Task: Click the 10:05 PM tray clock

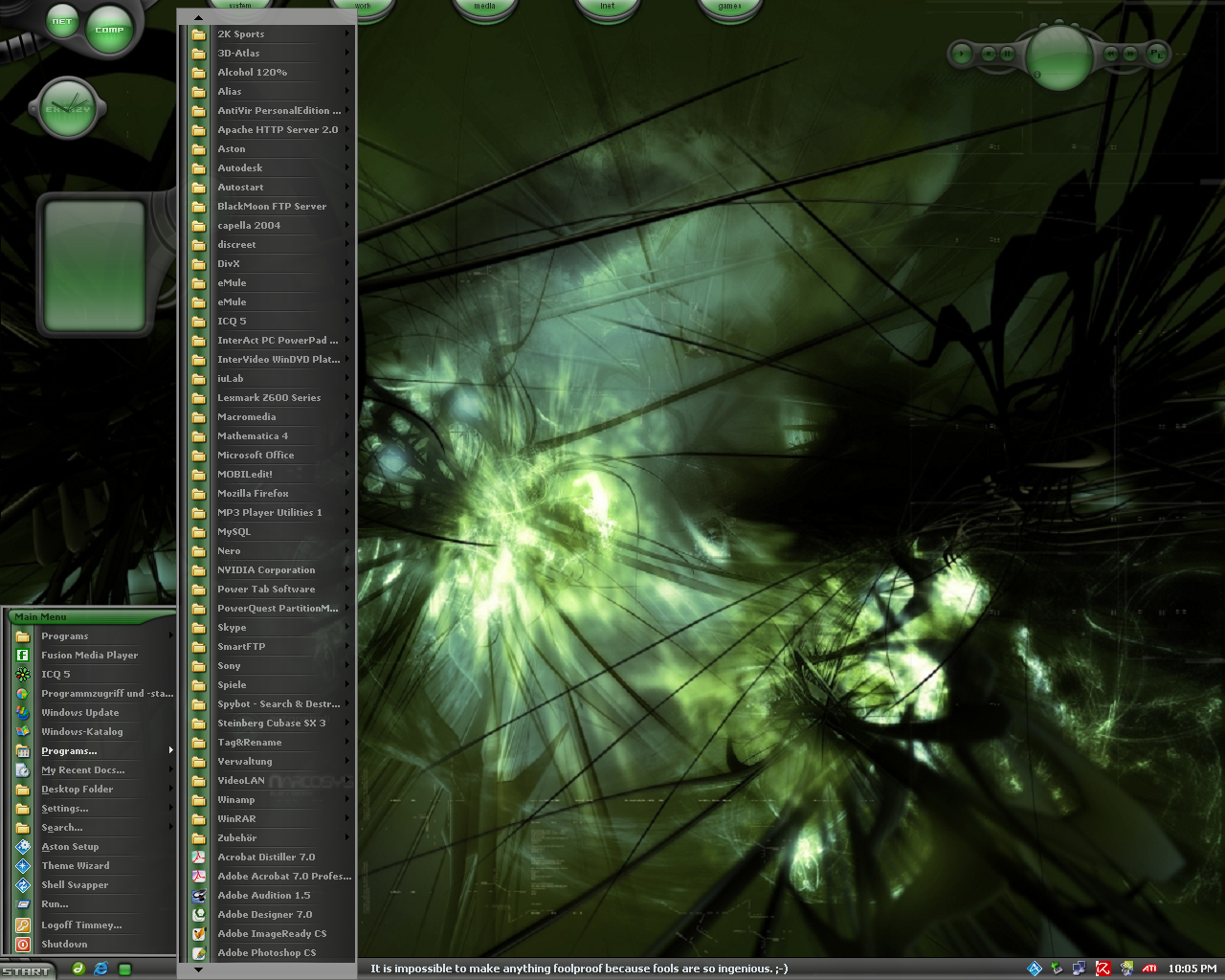Action: coord(1192,969)
